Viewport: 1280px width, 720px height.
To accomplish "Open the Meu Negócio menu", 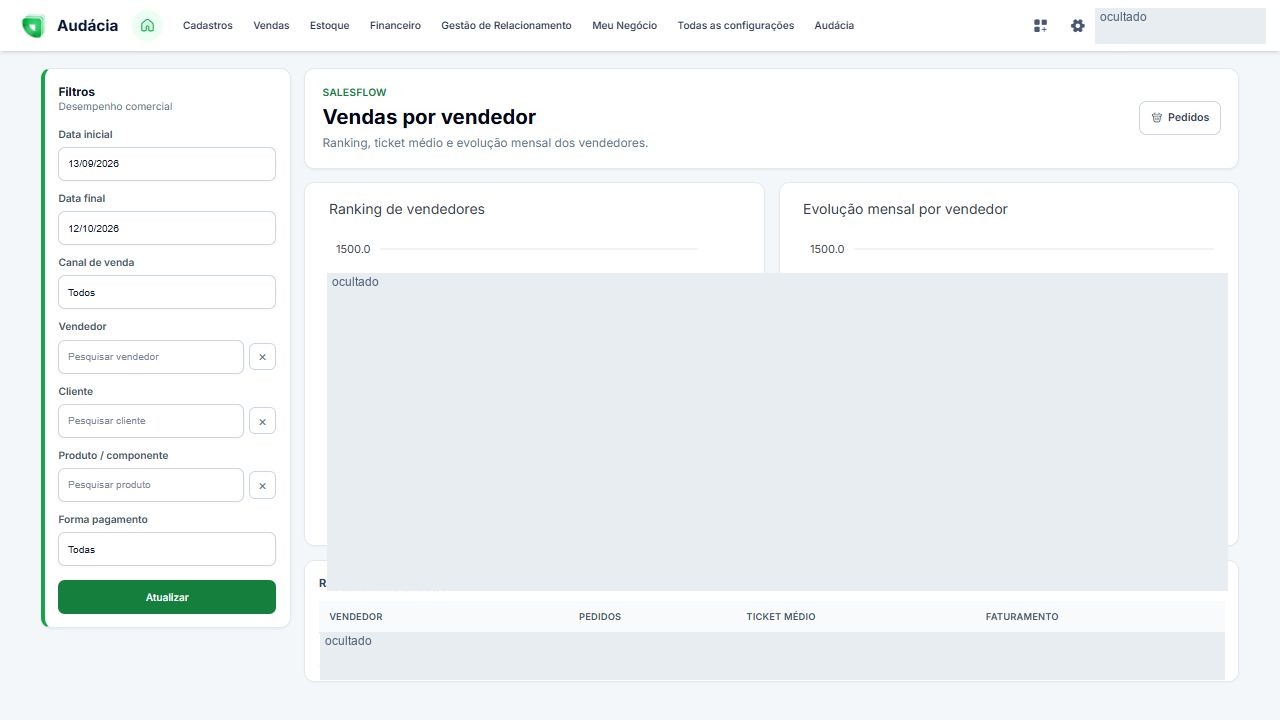I will point(625,26).
